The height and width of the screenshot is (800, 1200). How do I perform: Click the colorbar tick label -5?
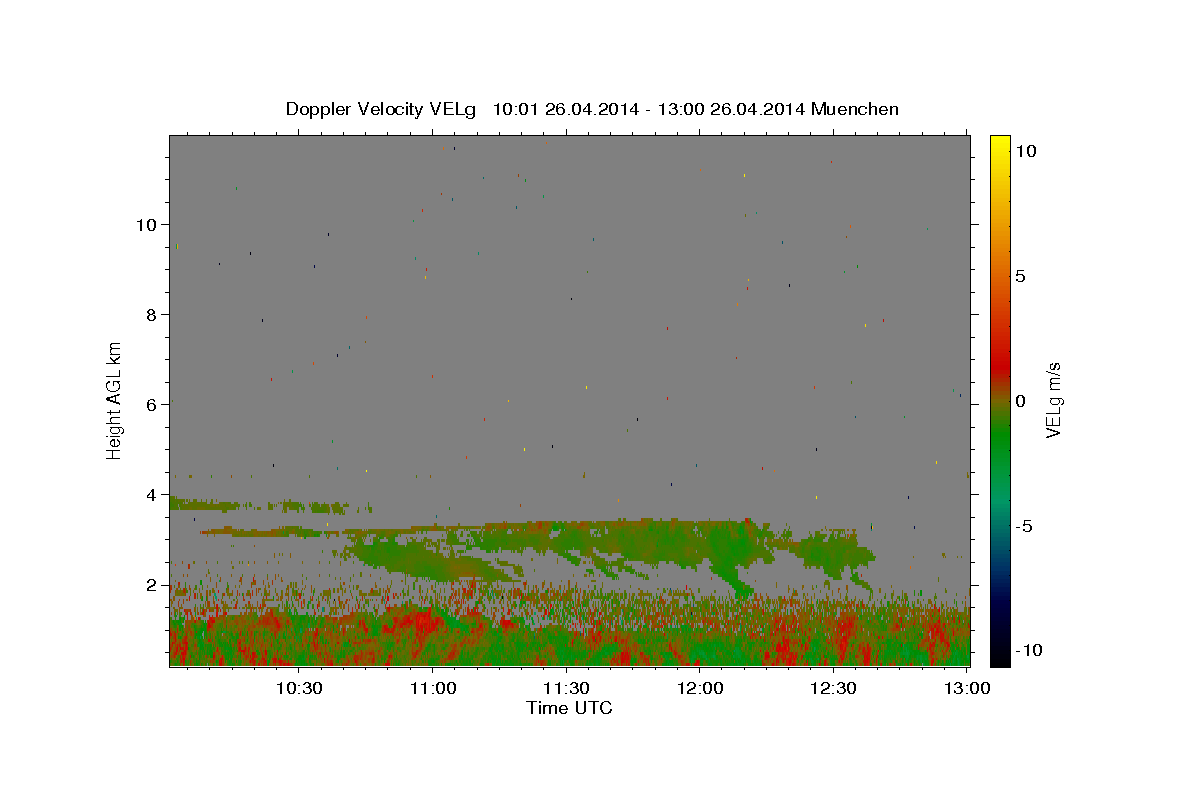(x=1023, y=526)
